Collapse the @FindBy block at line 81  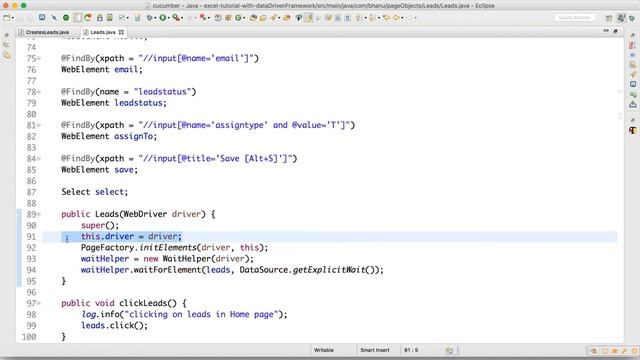(39, 125)
